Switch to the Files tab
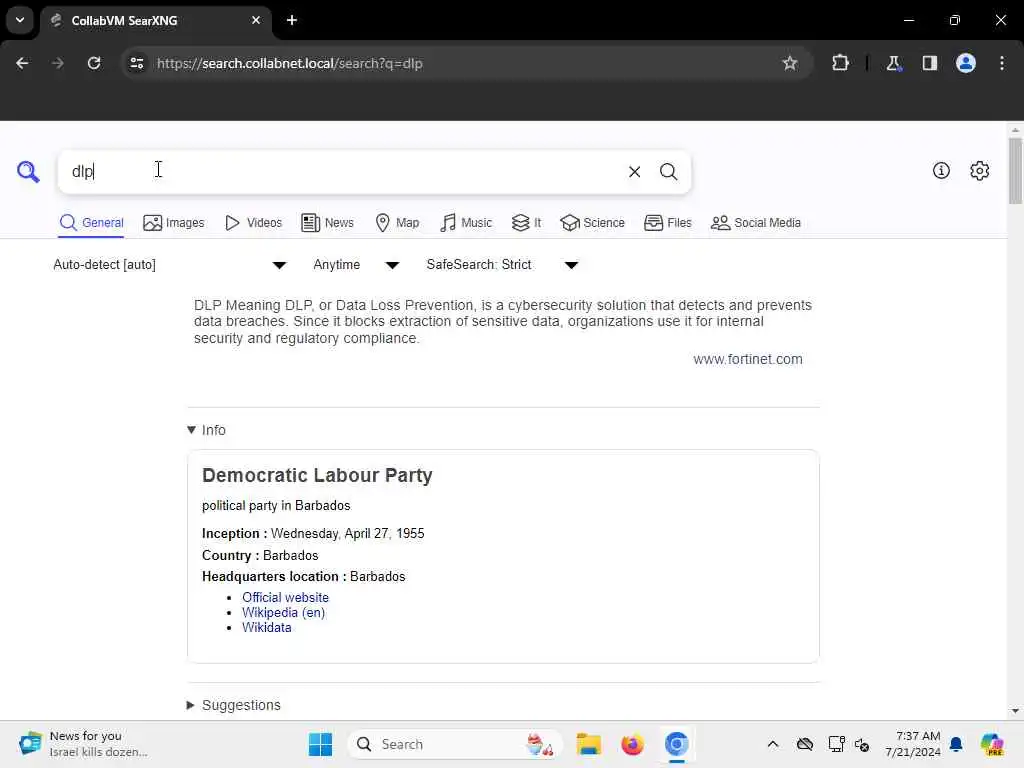The image size is (1024, 768). (667, 223)
